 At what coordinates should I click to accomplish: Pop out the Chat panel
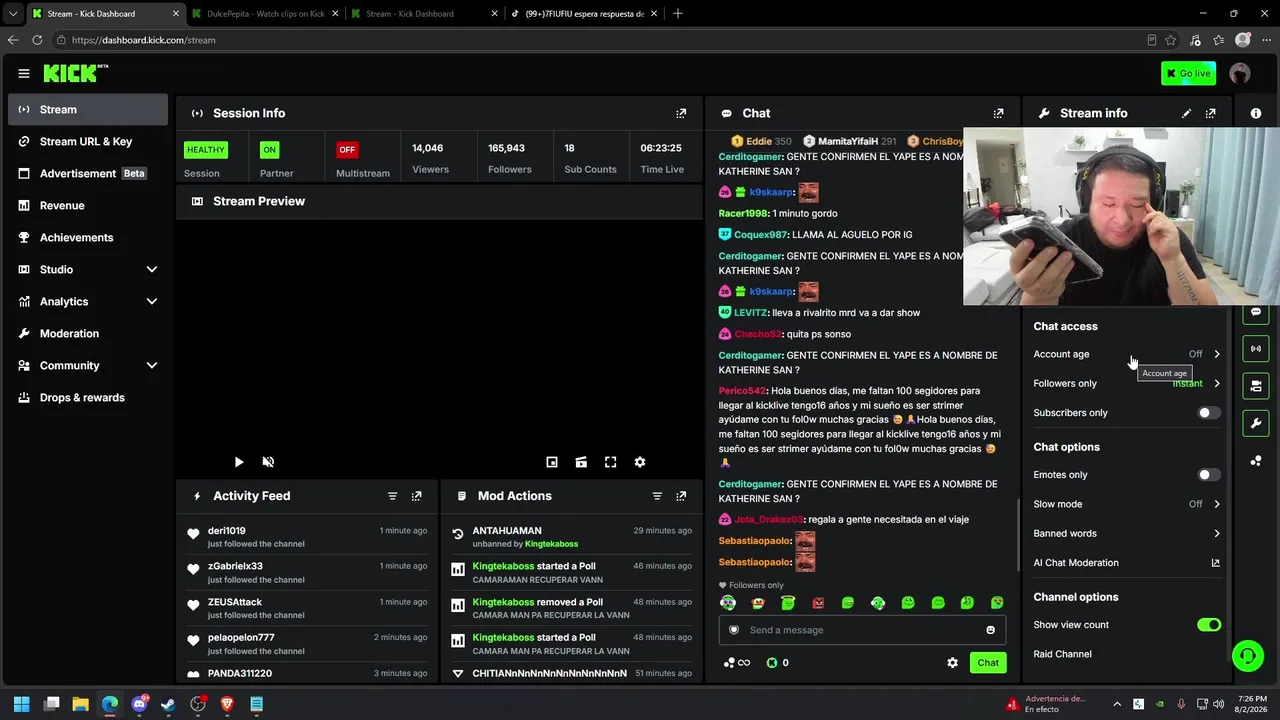coord(998,114)
